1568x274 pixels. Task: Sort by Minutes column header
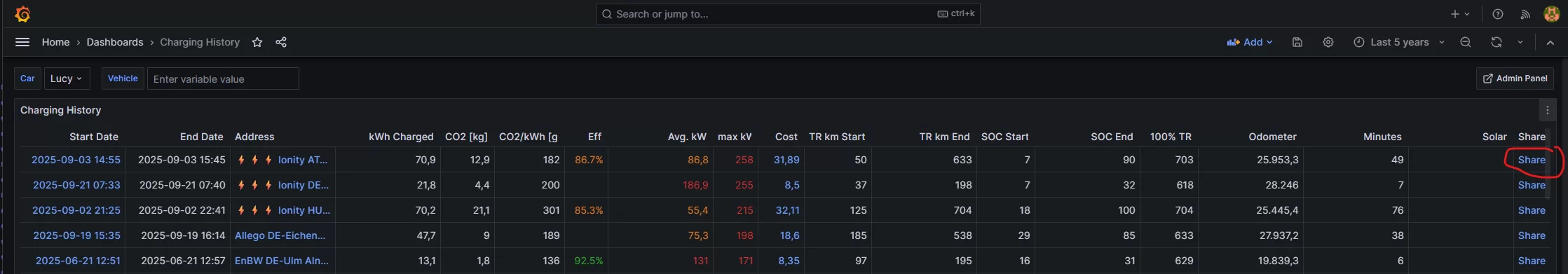pyautogui.click(x=1382, y=137)
